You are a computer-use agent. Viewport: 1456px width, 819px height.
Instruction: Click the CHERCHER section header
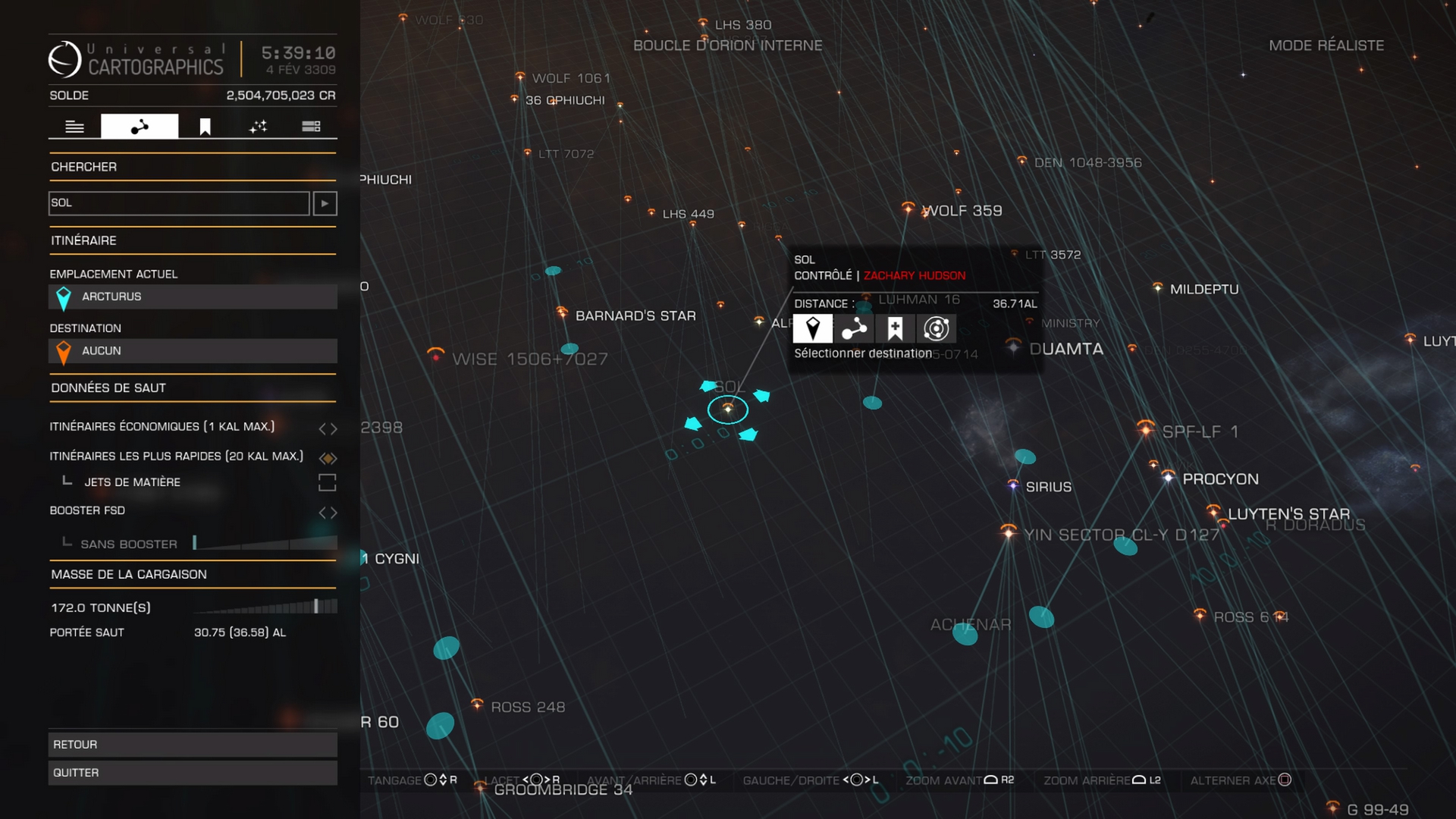(x=83, y=167)
